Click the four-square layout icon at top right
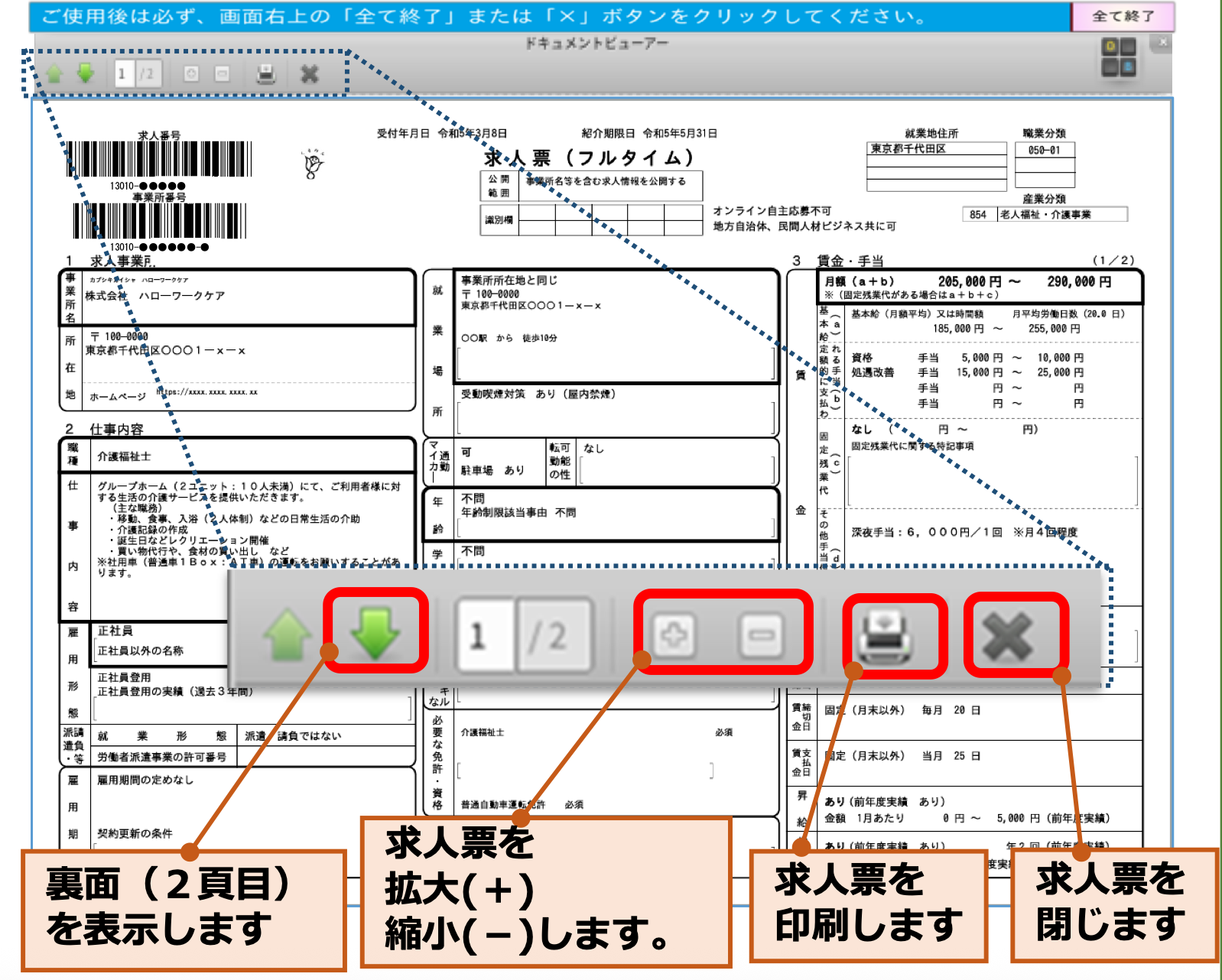 tap(1119, 58)
